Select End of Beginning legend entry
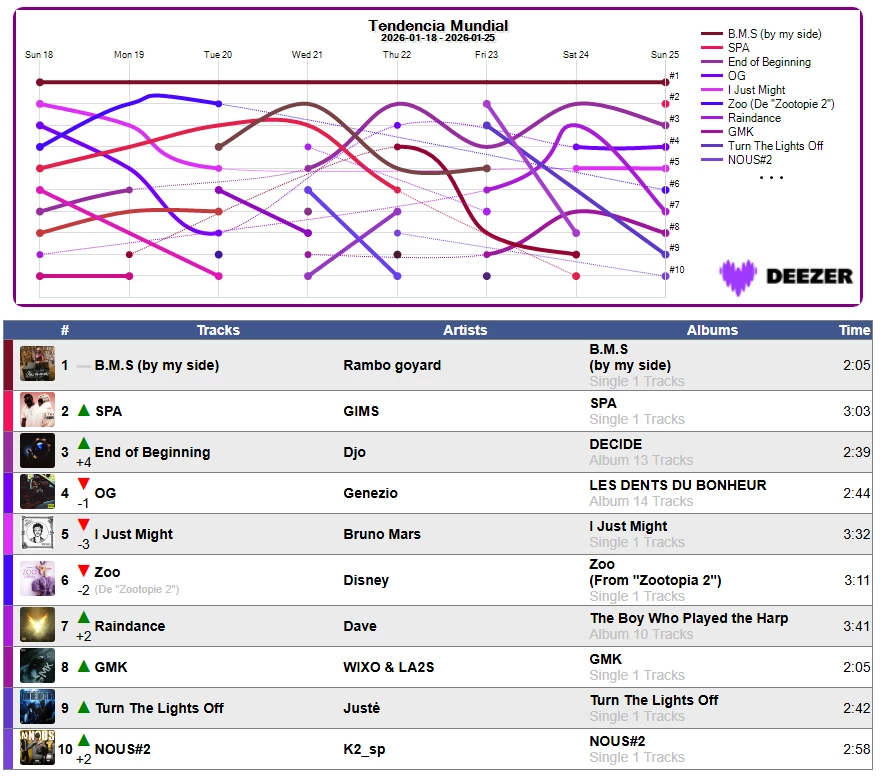Screen dimensions: 884x776 click(756, 62)
